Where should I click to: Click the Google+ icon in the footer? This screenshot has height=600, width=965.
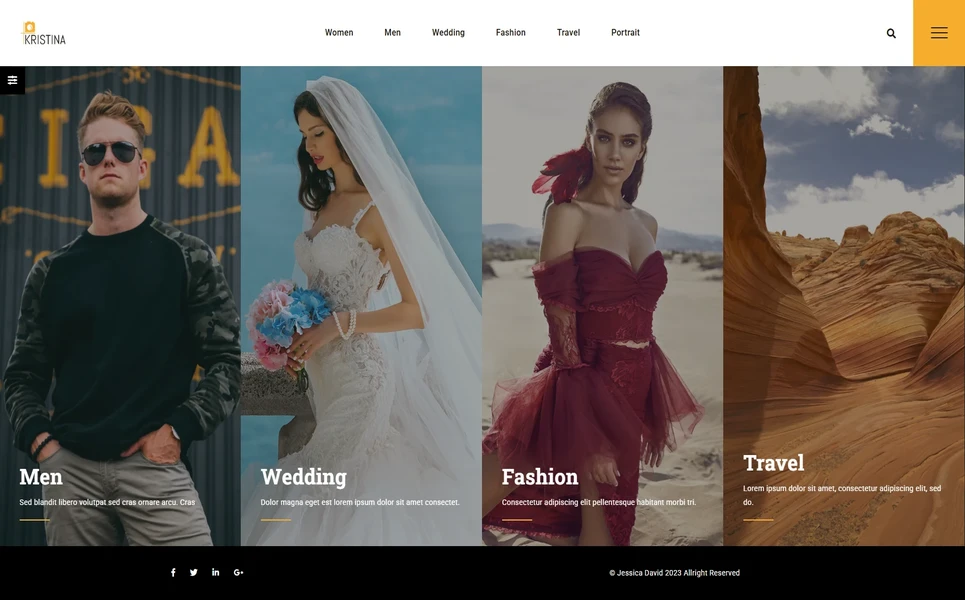[238, 571]
